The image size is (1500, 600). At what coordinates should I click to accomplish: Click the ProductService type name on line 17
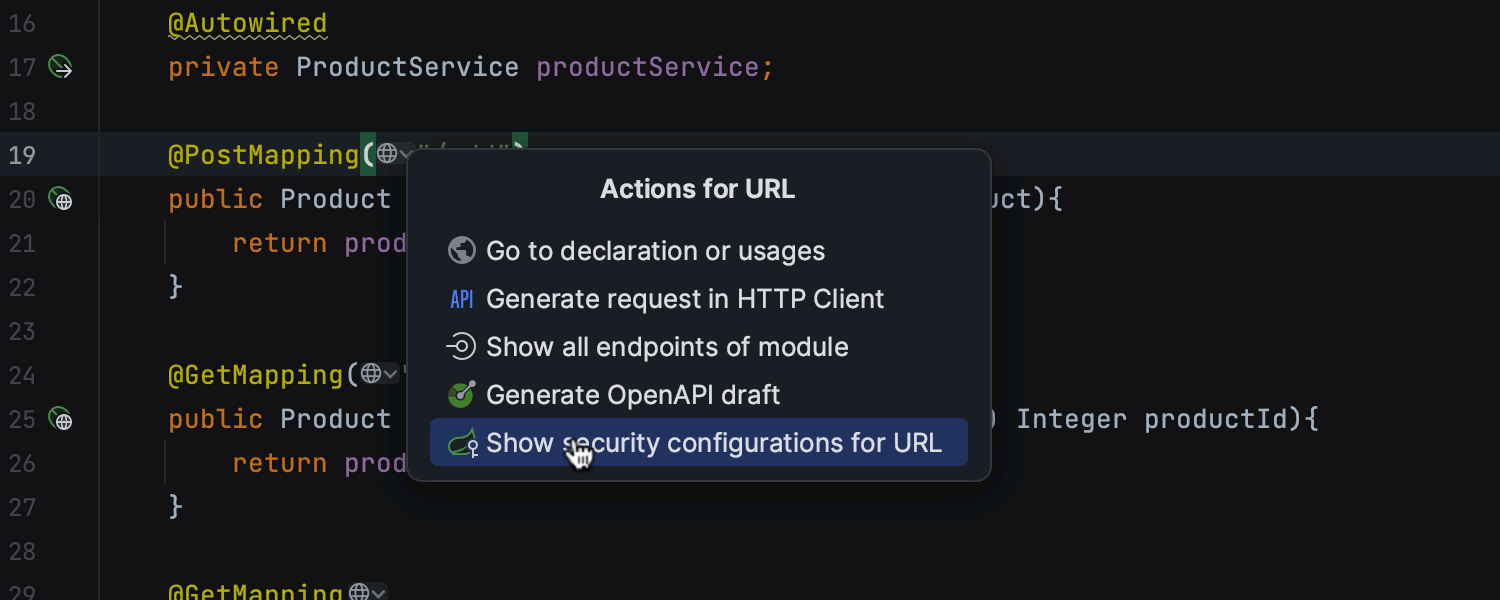pos(407,67)
